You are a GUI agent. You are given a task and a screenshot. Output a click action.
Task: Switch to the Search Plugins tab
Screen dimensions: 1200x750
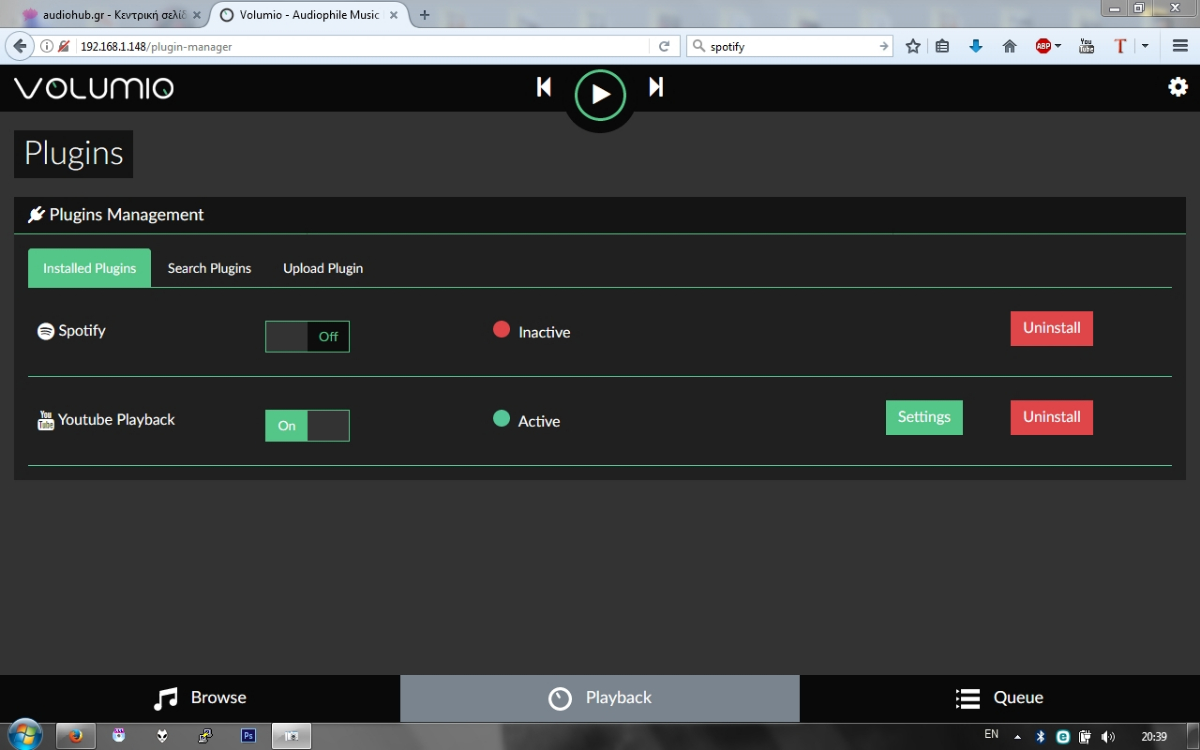coord(209,268)
